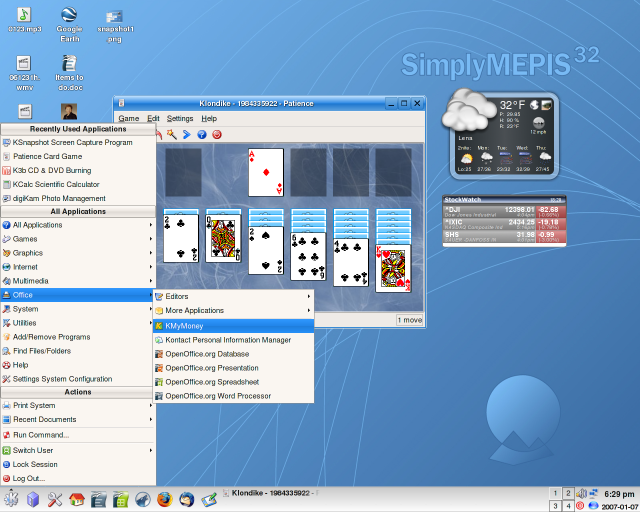This screenshot has height=512, width=640.
Task: Open the Settings menu in Patience
Action: click(x=180, y=118)
